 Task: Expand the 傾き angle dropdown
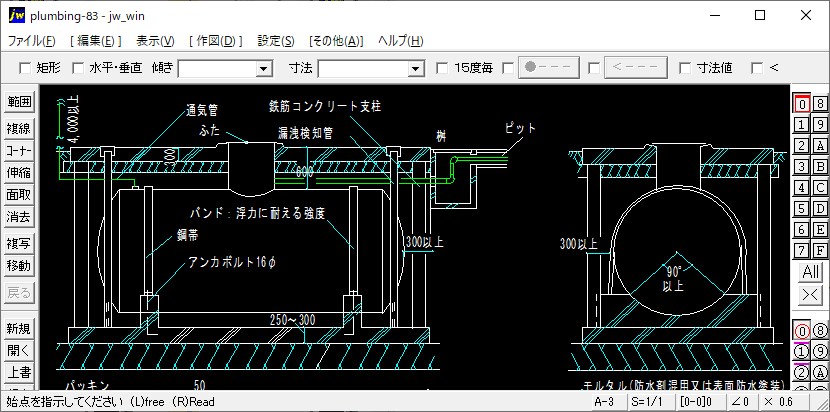[x=264, y=68]
